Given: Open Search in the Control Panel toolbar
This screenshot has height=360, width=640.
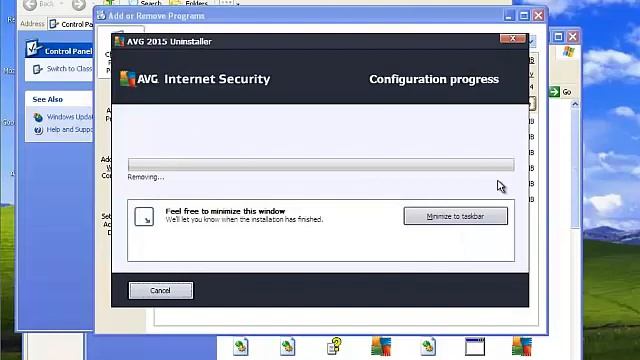Looking at the screenshot, I should pos(145,3).
